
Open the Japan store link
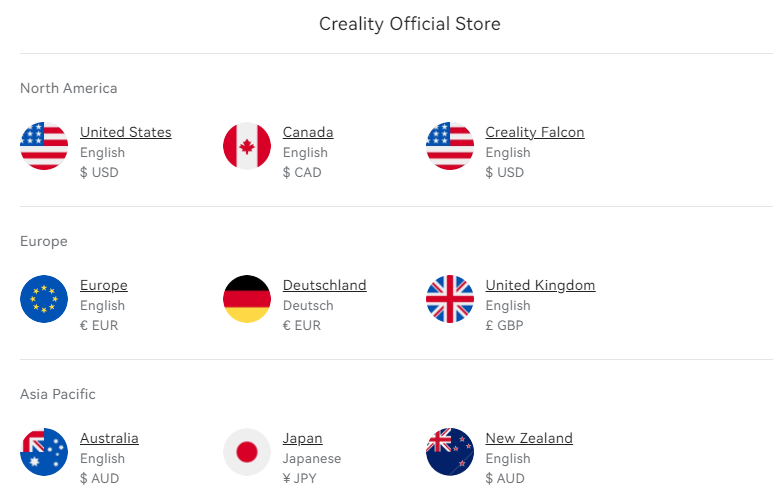(303, 438)
